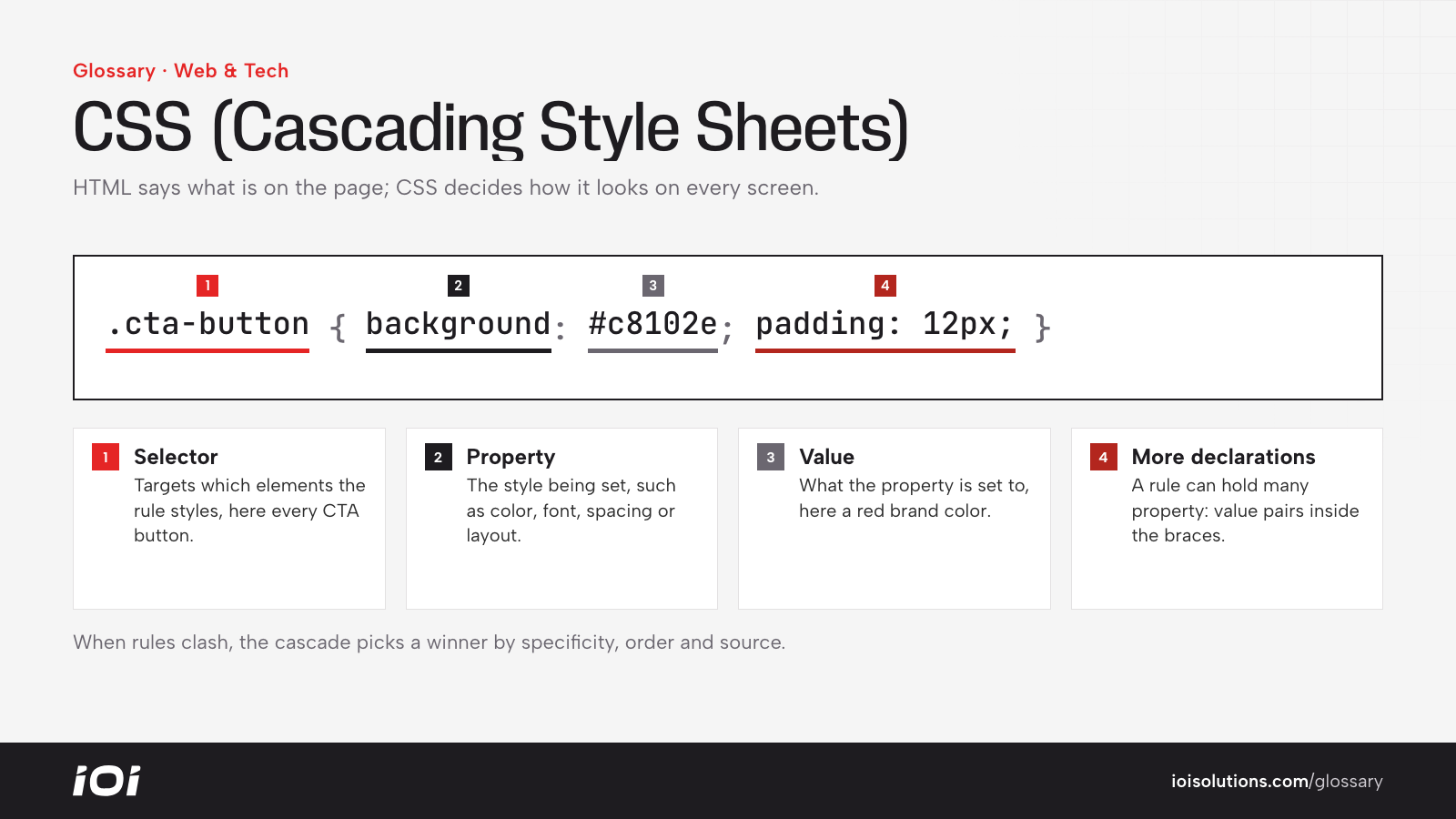Click the closing brace in the code
The height and width of the screenshot is (819, 1456).
(1043, 327)
